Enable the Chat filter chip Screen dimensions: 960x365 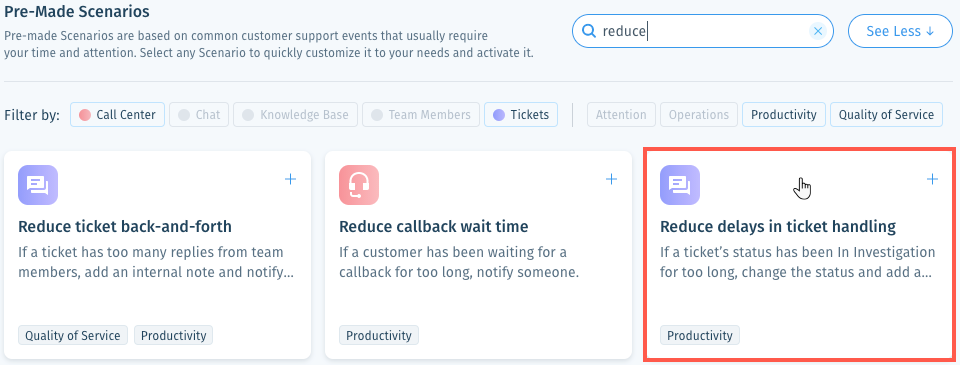(199, 115)
